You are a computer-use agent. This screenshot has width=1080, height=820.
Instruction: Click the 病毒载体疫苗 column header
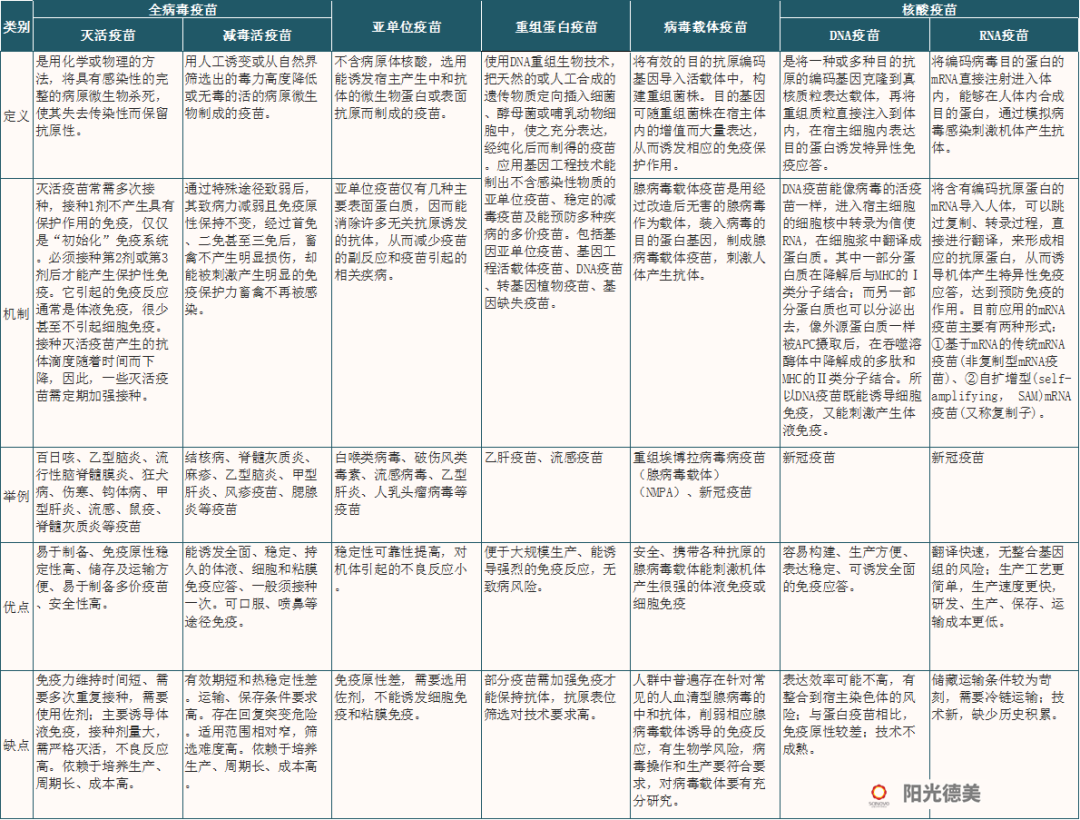pyautogui.click(x=704, y=27)
